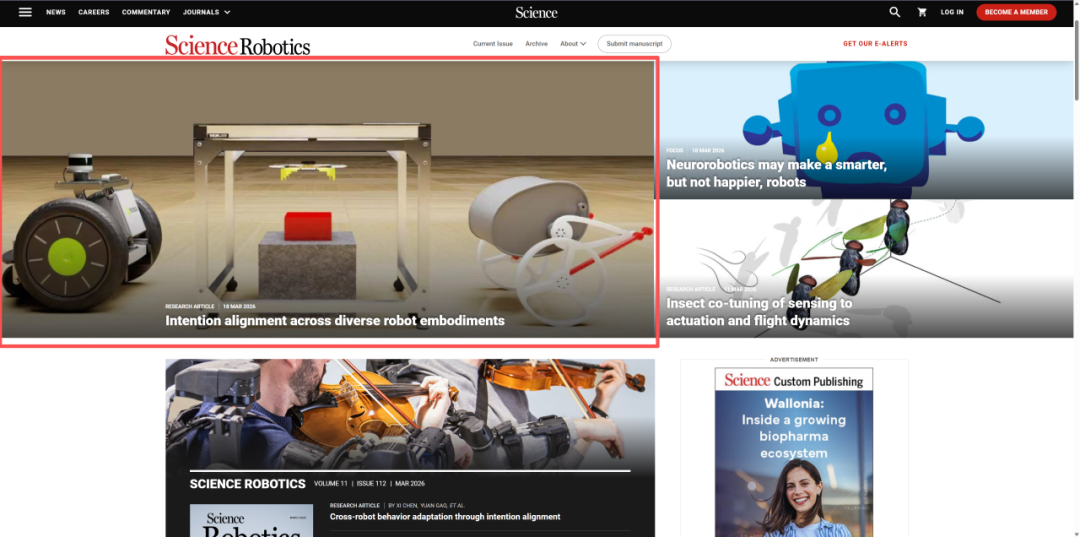Viewport: 1080px width, 537px height.
Task: Open the Current Issue link
Action: (x=493, y=44)
